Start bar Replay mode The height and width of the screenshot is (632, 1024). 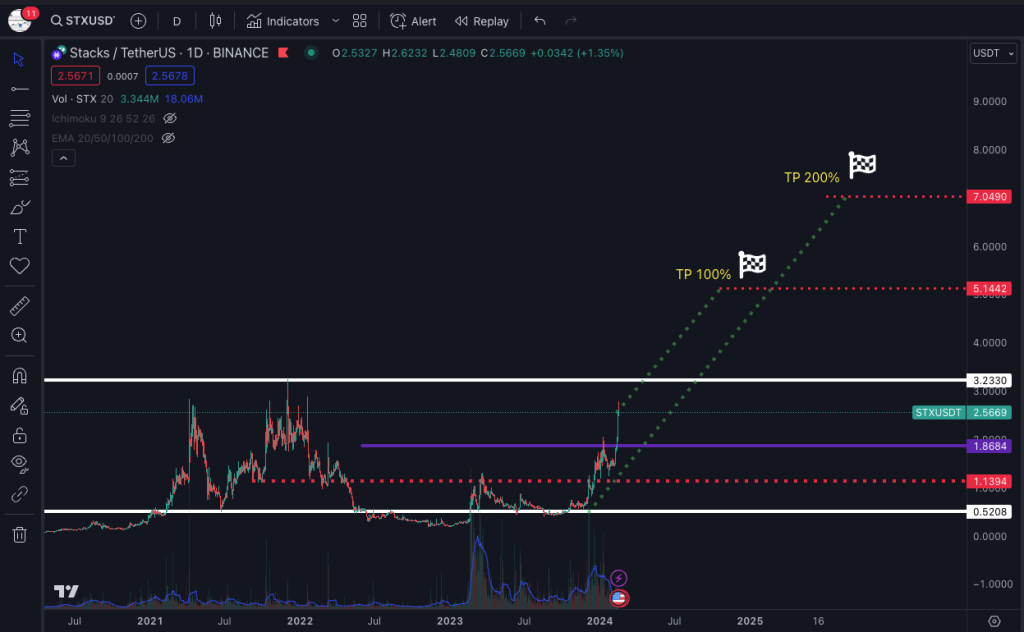pos(481,21)
